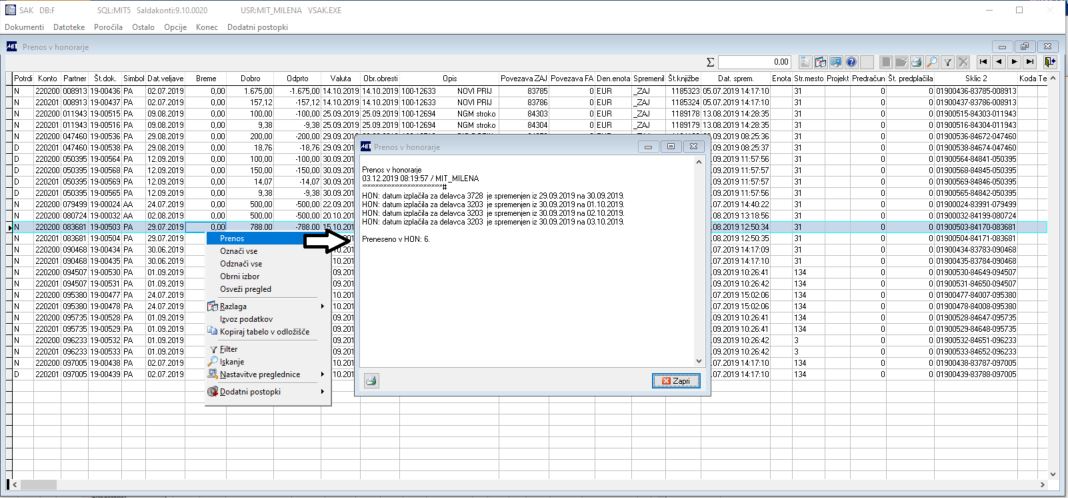
Task: Expand Dodatni postopki submenu in context menu
Action: click(x=268, y=392)
